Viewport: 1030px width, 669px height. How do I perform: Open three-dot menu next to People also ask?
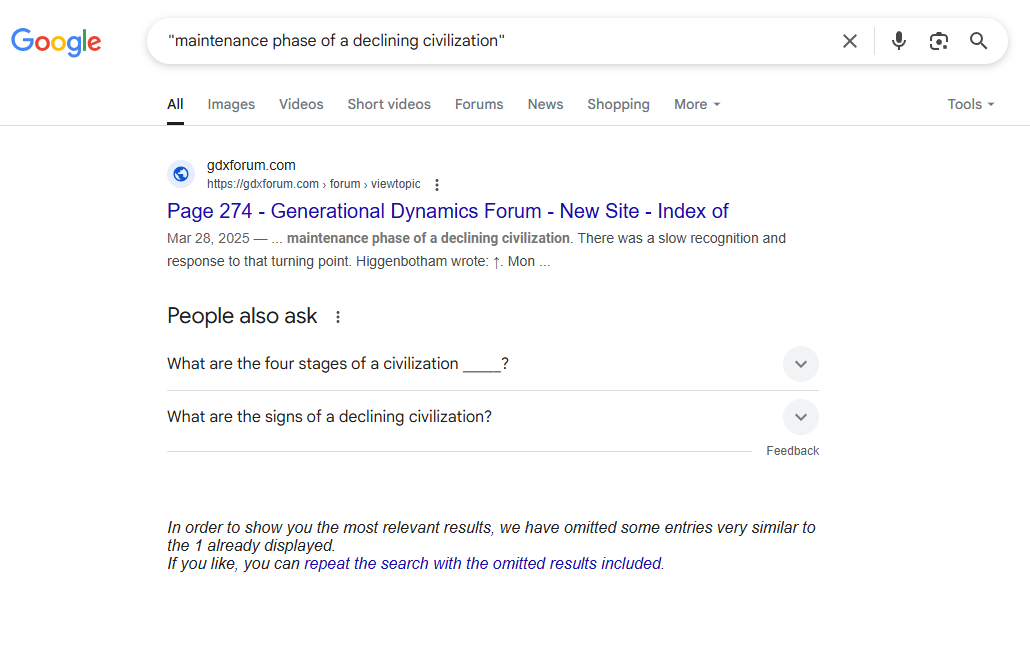pos(338,317)
